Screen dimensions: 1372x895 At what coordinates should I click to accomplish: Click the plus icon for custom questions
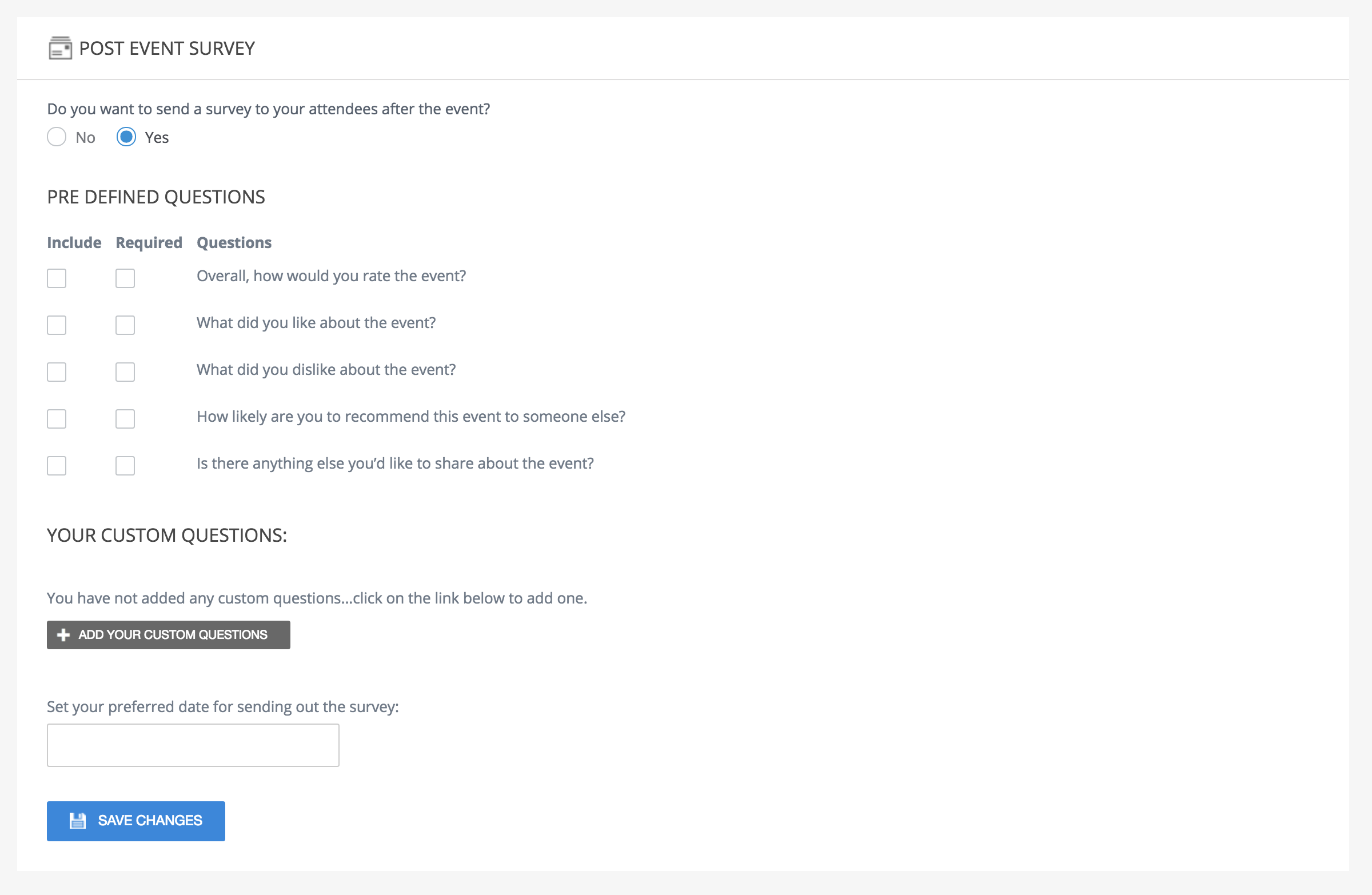[63, 634]
